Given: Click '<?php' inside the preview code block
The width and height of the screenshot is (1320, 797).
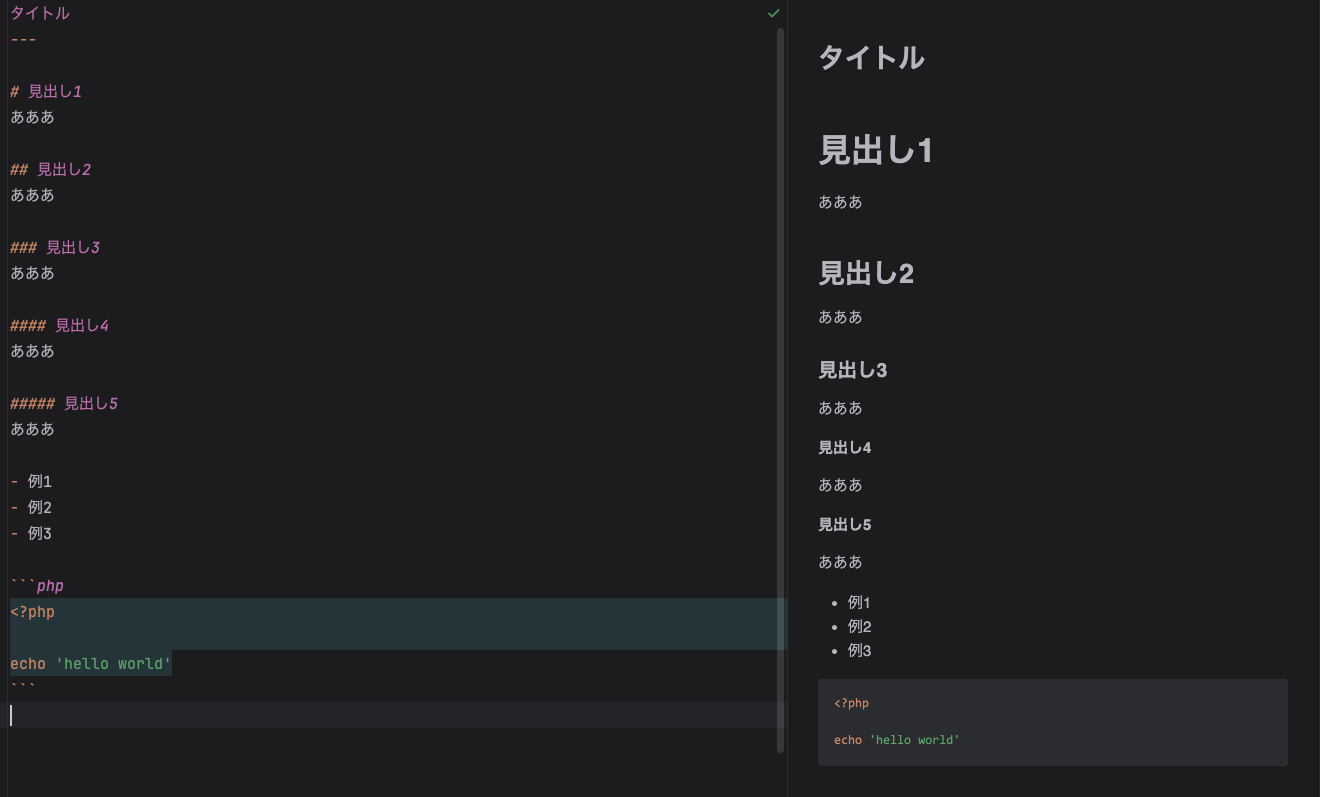Looking at the screenshot, I should pyautogui.click(x=852, y=704).
